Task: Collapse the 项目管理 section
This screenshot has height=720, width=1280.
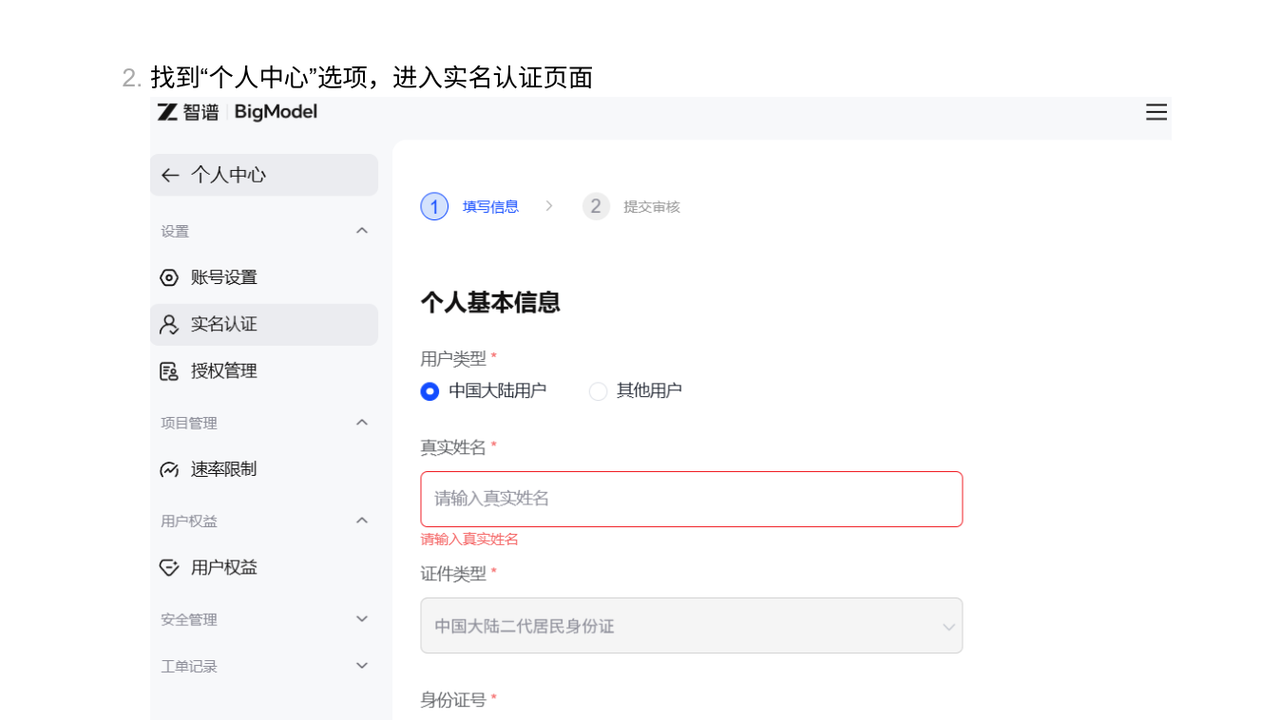Action: (362, 422)
